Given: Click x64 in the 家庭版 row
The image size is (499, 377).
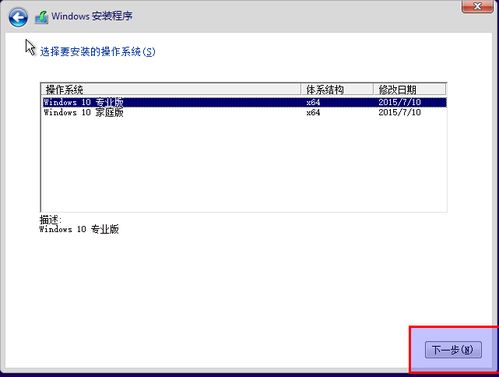Looking at the screenshot, I should pyautogui.click(x=313, y=112).
